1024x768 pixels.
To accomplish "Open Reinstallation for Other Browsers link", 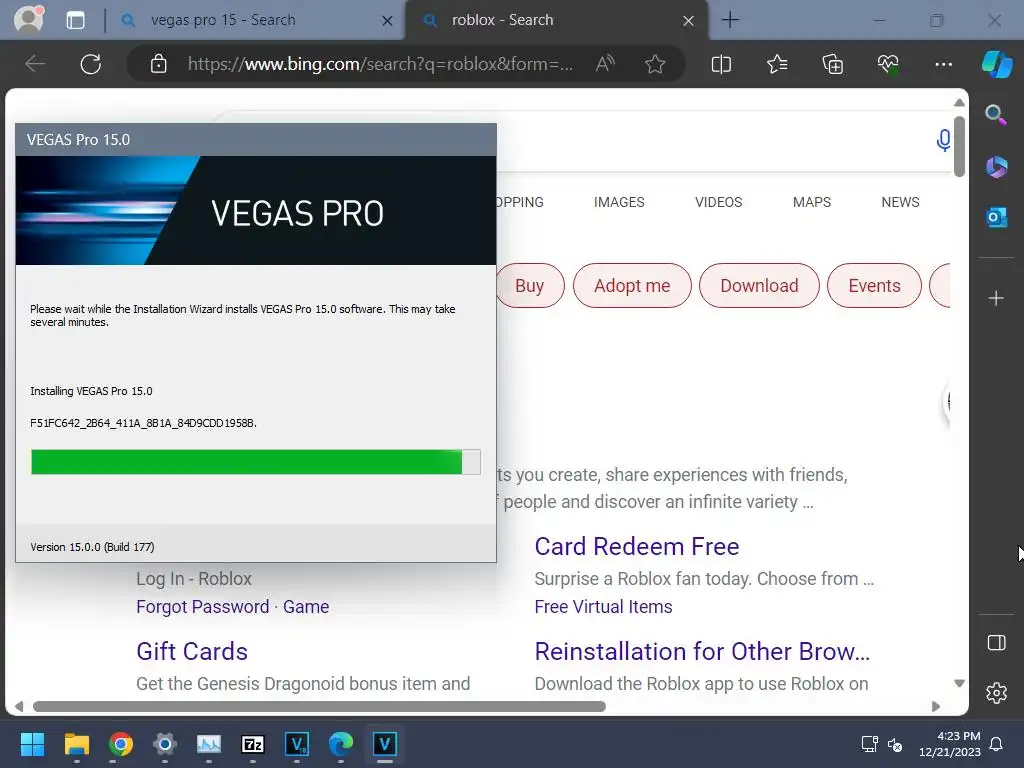I will point(702,651).
